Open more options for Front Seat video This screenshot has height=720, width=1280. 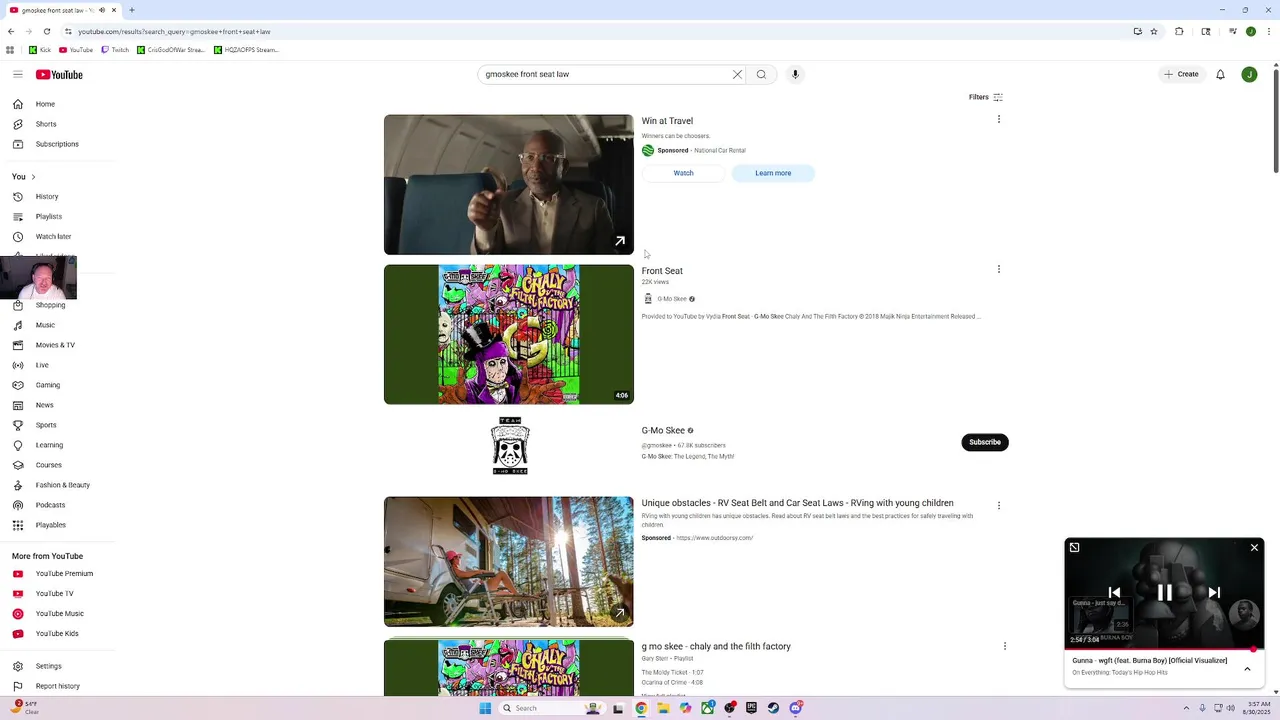coord(998,269)
